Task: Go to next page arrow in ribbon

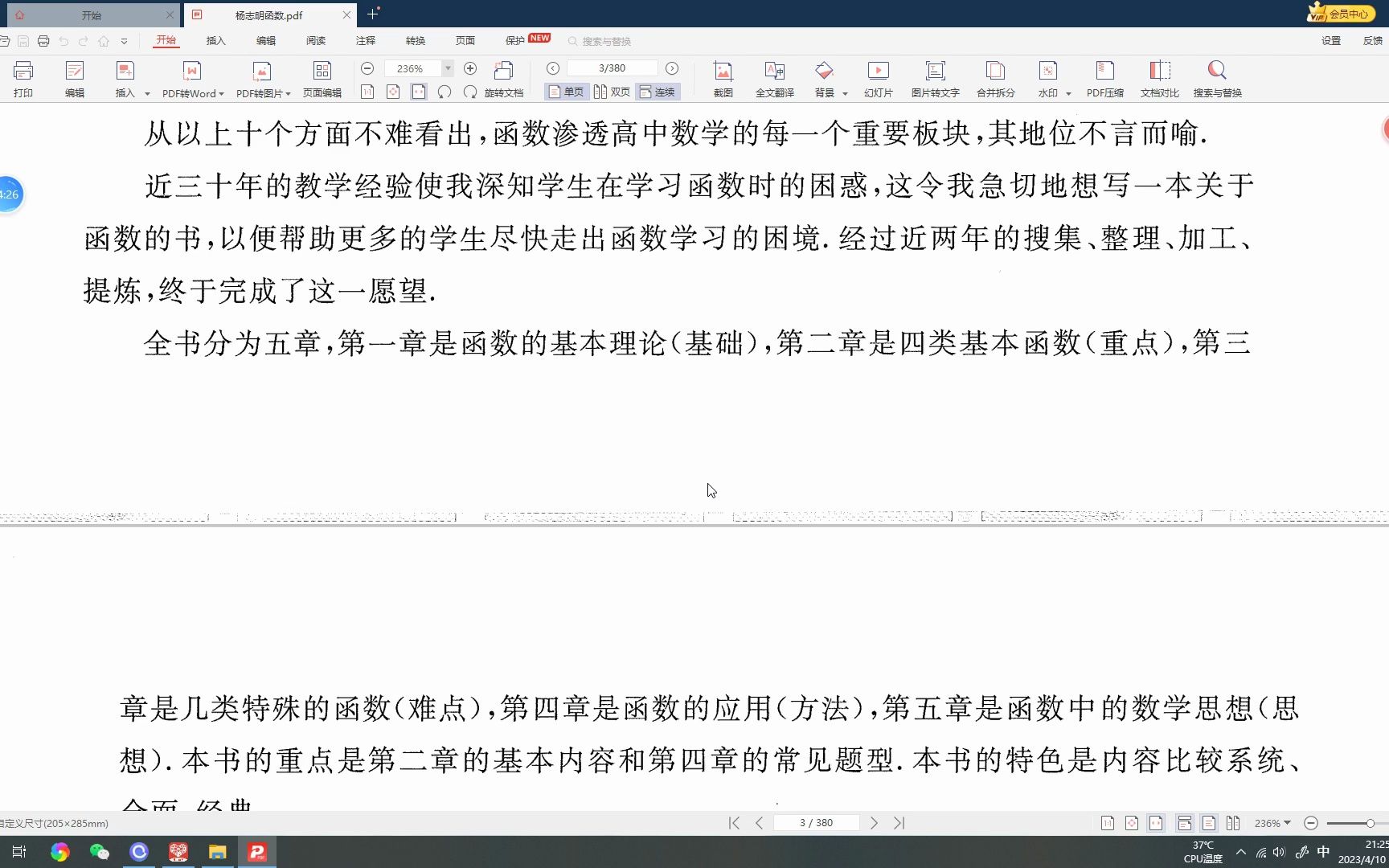Action: (672, 68)
